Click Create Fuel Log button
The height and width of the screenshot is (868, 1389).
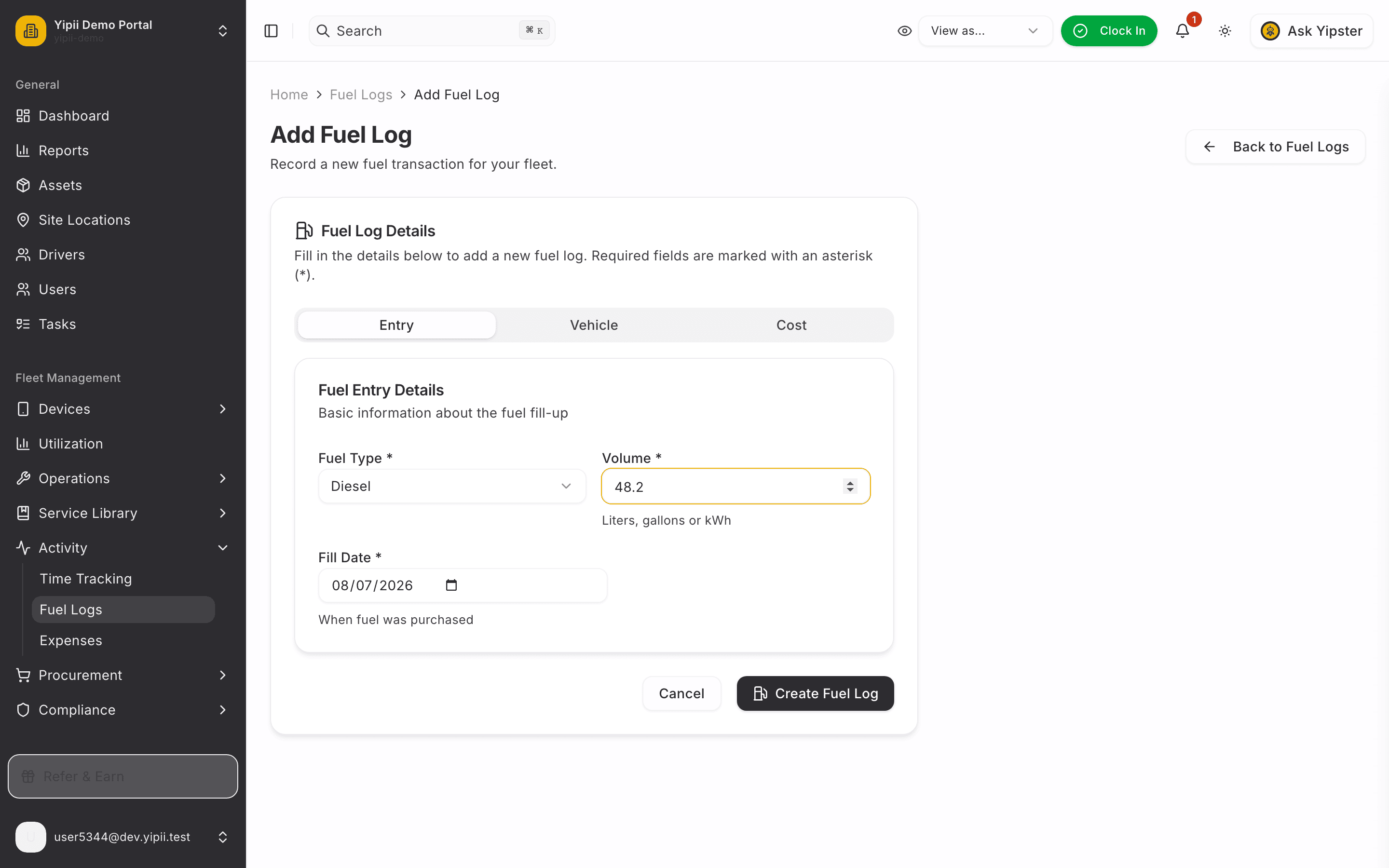pyautogui.click(x=815, y=693)
